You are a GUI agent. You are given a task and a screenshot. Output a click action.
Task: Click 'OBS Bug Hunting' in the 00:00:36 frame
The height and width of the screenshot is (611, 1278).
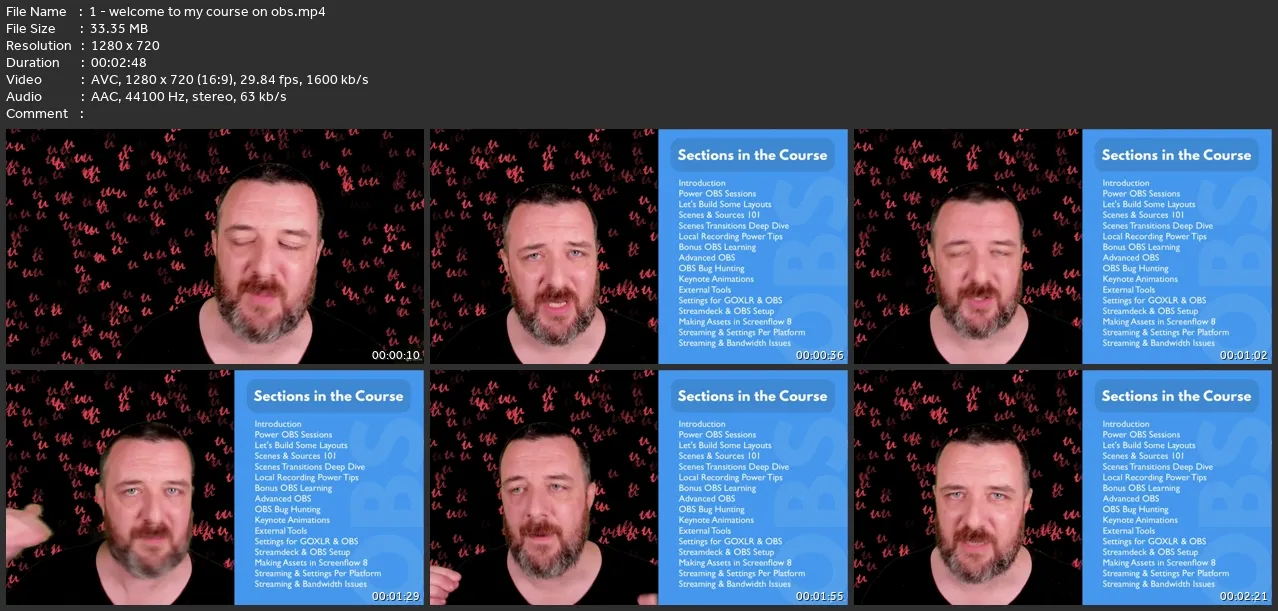tap(711, 268)
